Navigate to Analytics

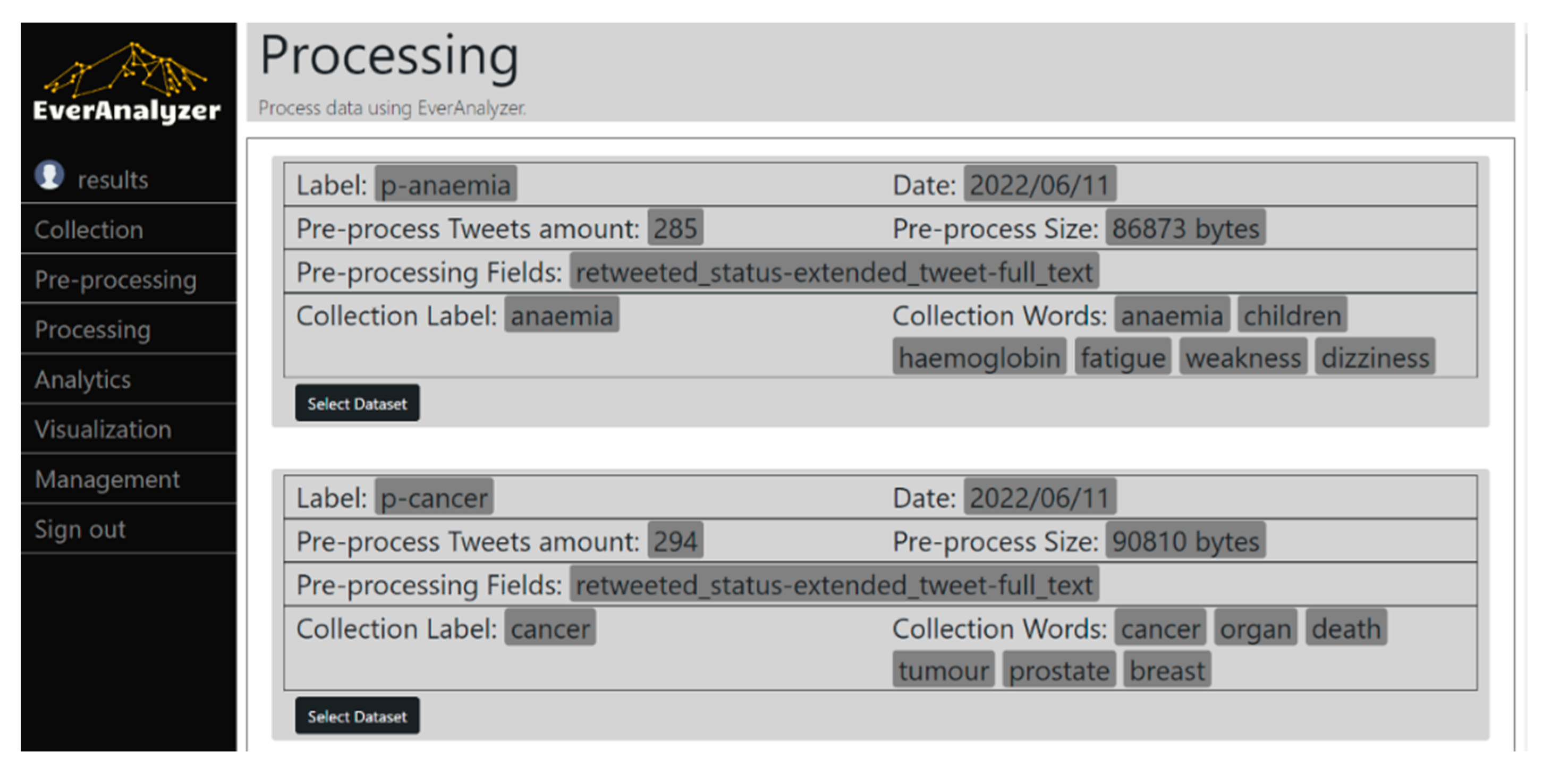click(83, 379)
